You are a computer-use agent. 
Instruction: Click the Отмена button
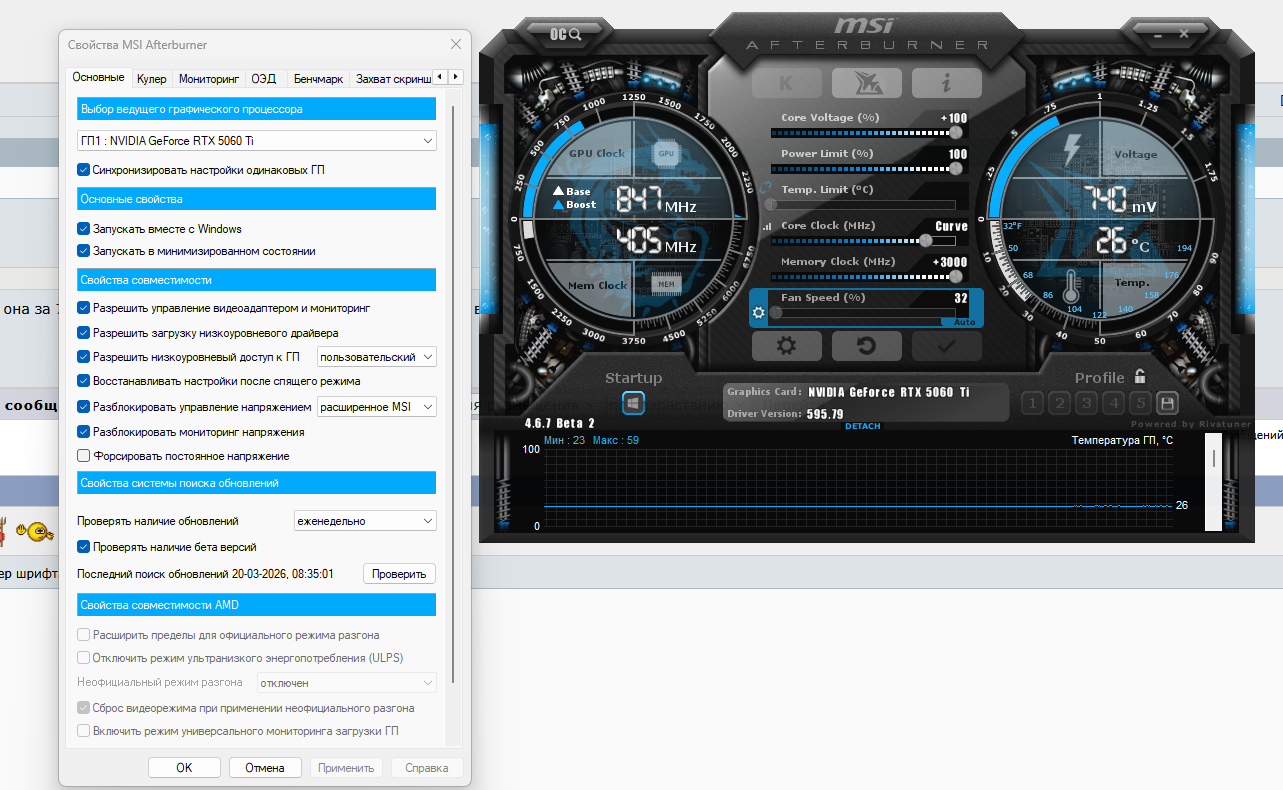click(265, 768)
